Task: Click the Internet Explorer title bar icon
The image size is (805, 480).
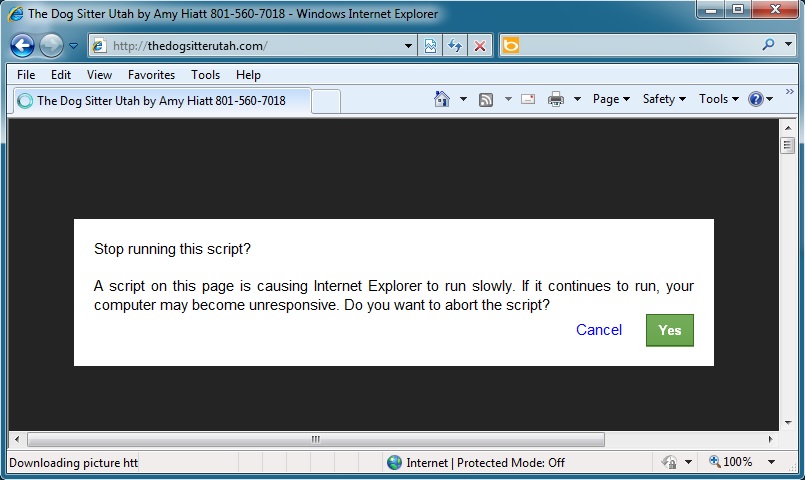Action: [16, 13]
